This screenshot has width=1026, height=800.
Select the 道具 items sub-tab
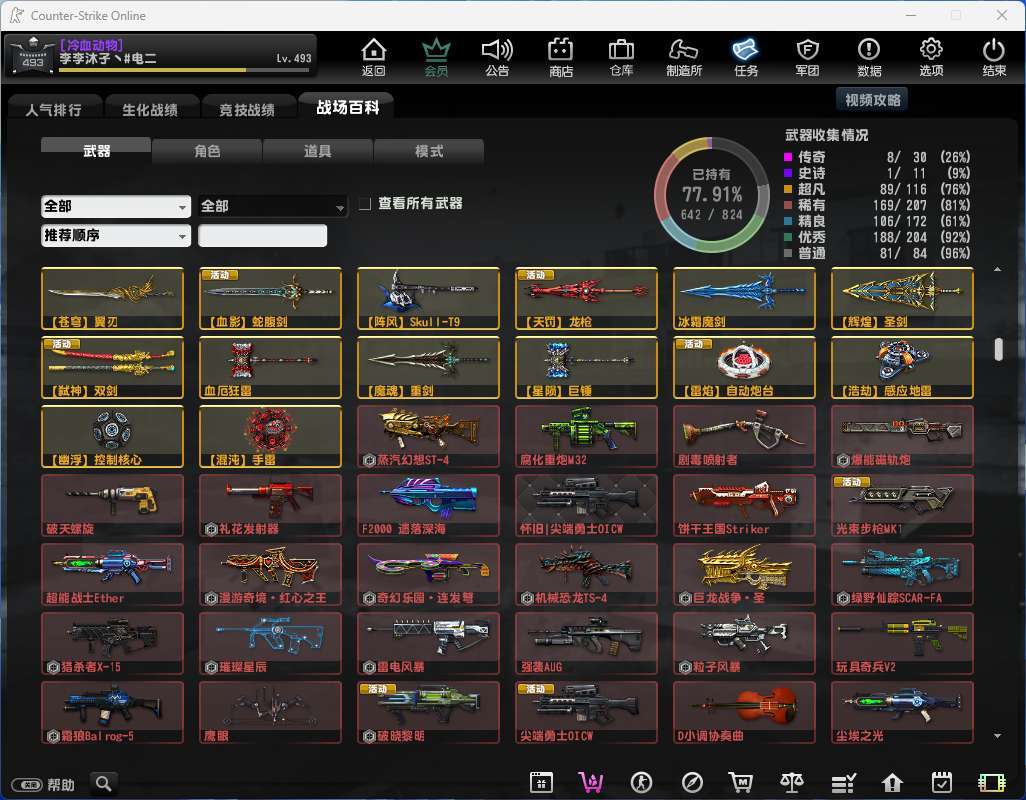point(317,151)
